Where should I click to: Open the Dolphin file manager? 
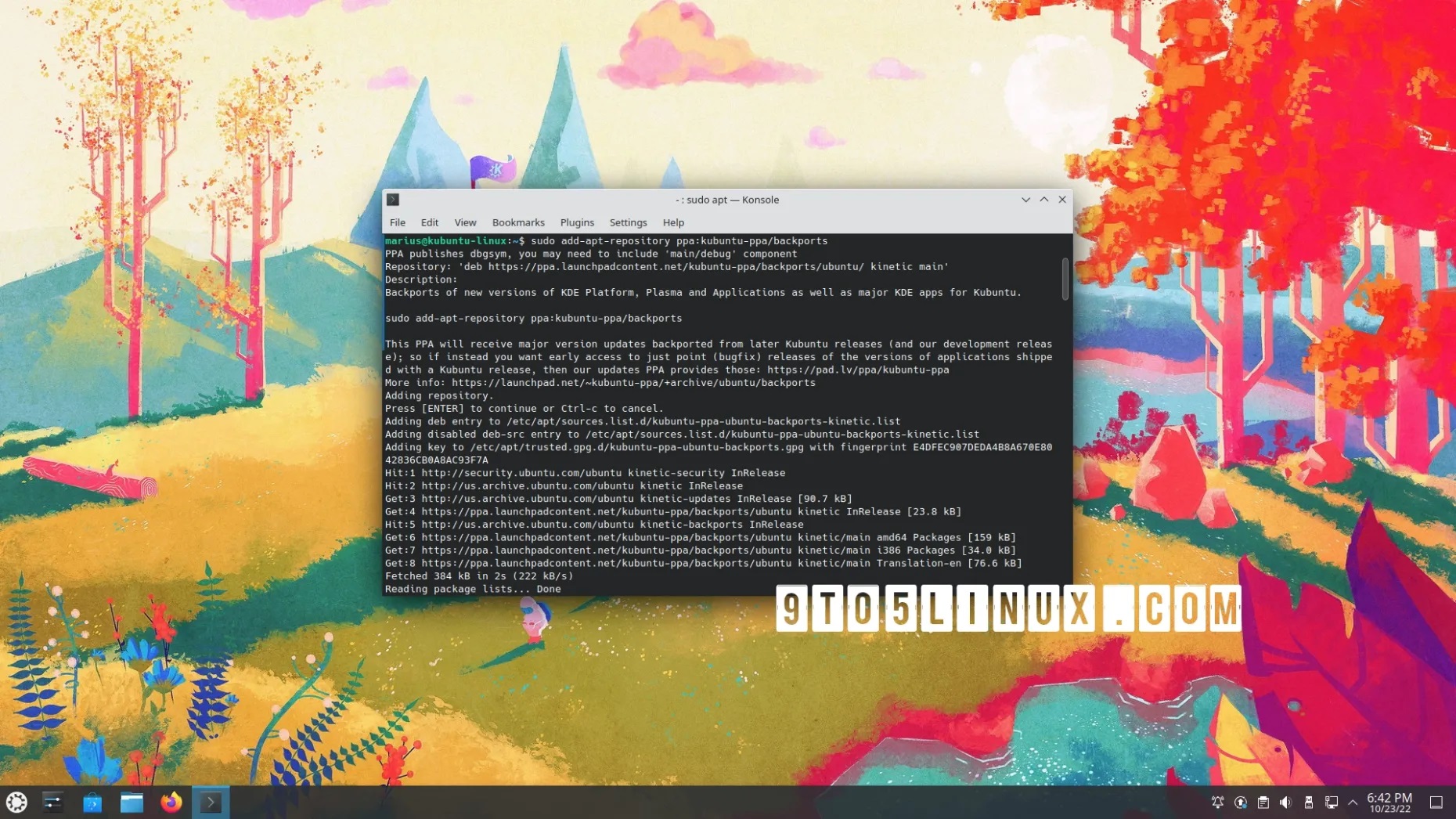click(x=132, y=802)
